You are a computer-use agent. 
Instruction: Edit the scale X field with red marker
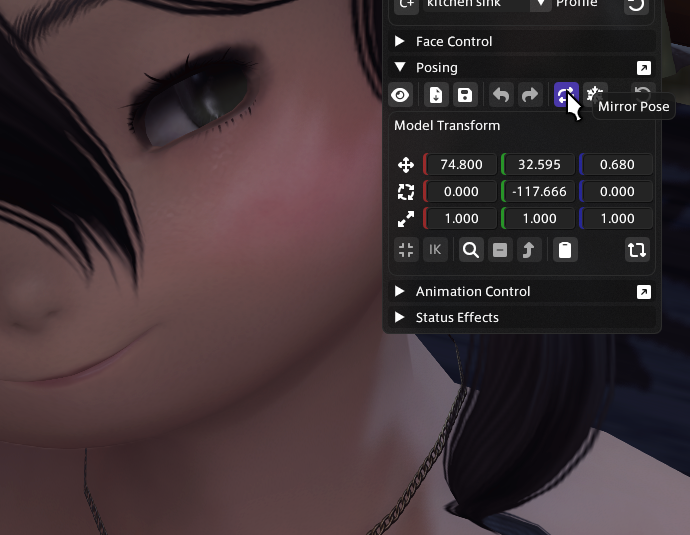coord(460,218)
